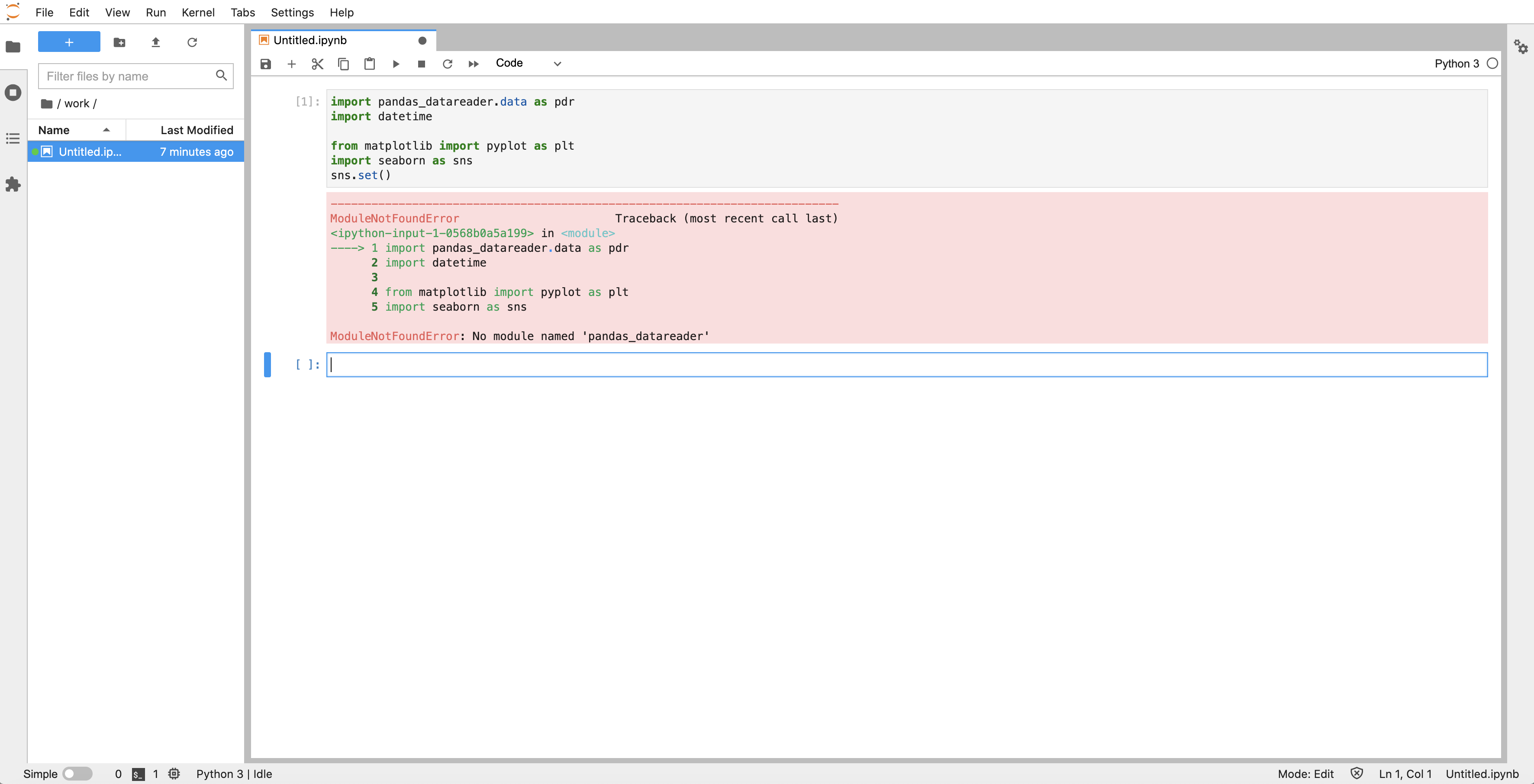Click the Python 3 kernel status circle
This screenshot has height=784, width=1534.
[x=1492, y=64]
